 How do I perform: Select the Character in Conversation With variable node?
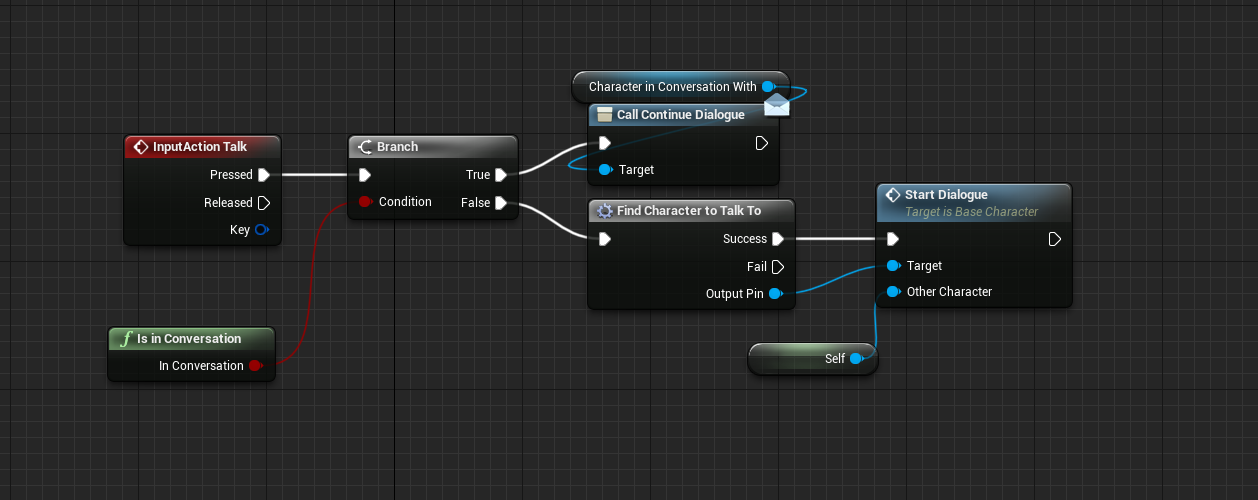pyautogui.click(x=672, y=87)
